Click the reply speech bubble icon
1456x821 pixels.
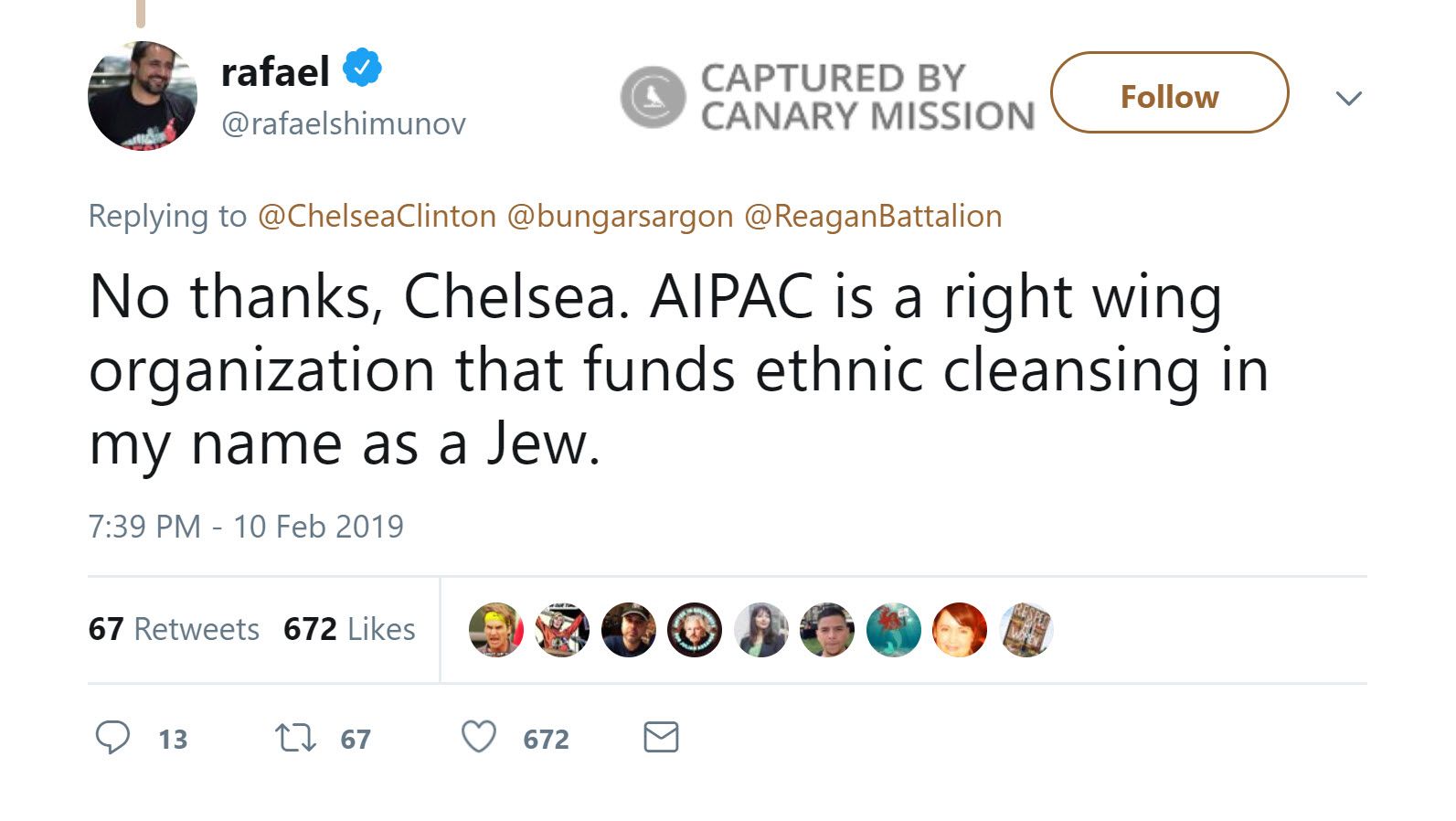[x=113, y=737]
